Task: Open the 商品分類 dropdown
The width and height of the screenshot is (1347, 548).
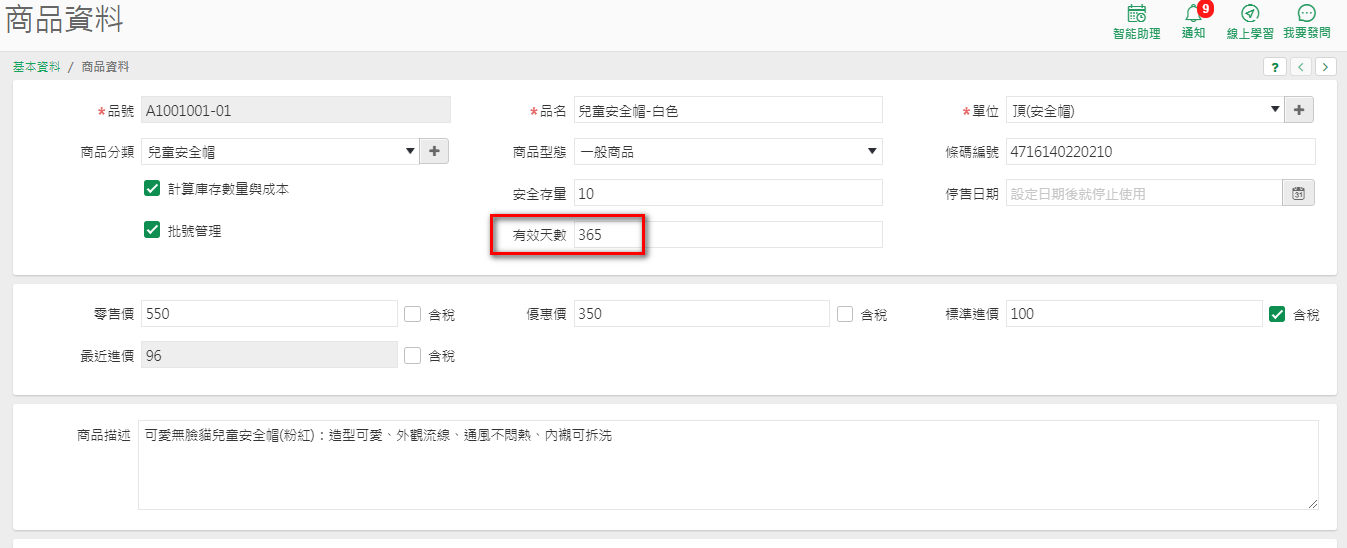Action: click(280, 152)
